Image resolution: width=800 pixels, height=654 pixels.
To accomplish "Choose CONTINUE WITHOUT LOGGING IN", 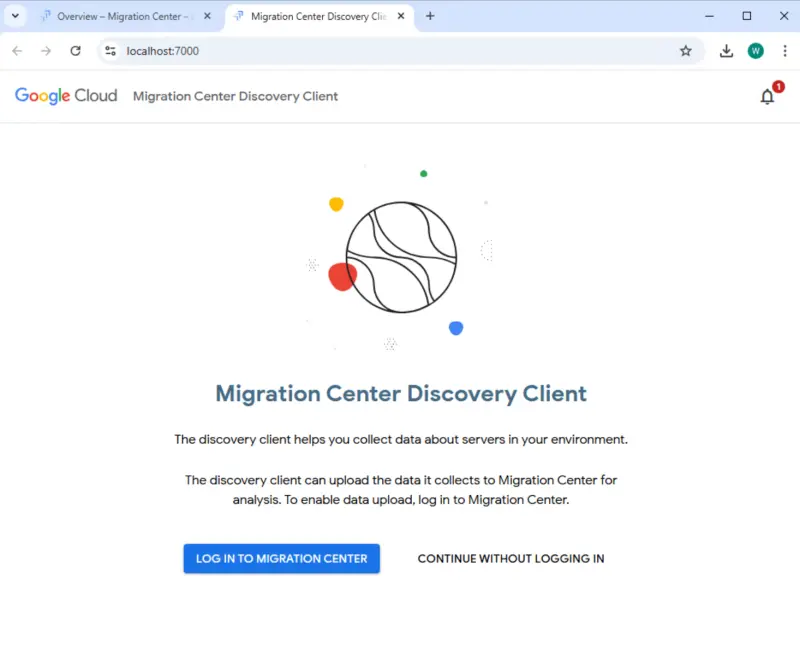I will (510, 558).
